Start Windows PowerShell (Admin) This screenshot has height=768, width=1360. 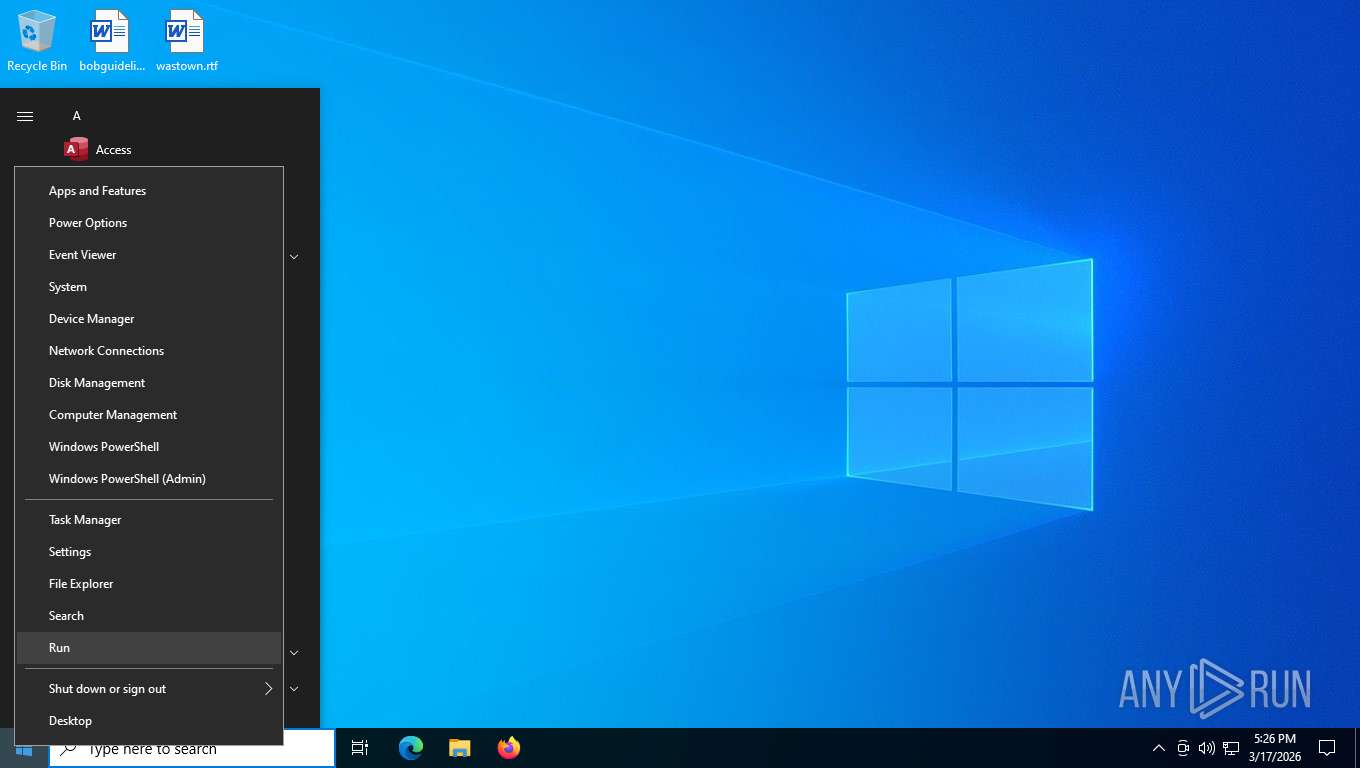click(x=149, y=479)
